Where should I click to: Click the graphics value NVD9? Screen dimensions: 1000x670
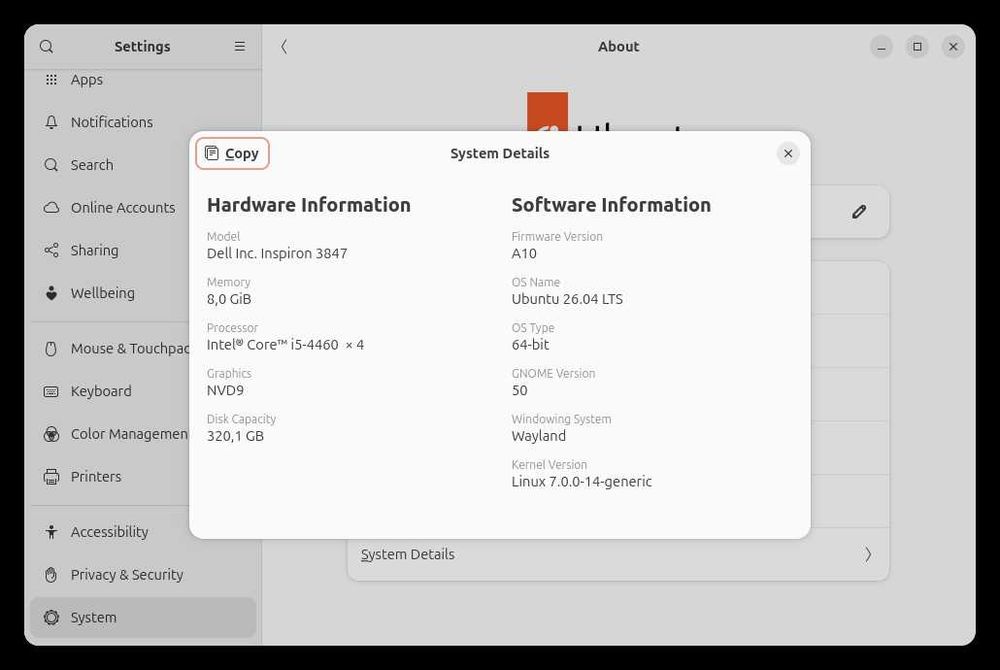point(225,390)
